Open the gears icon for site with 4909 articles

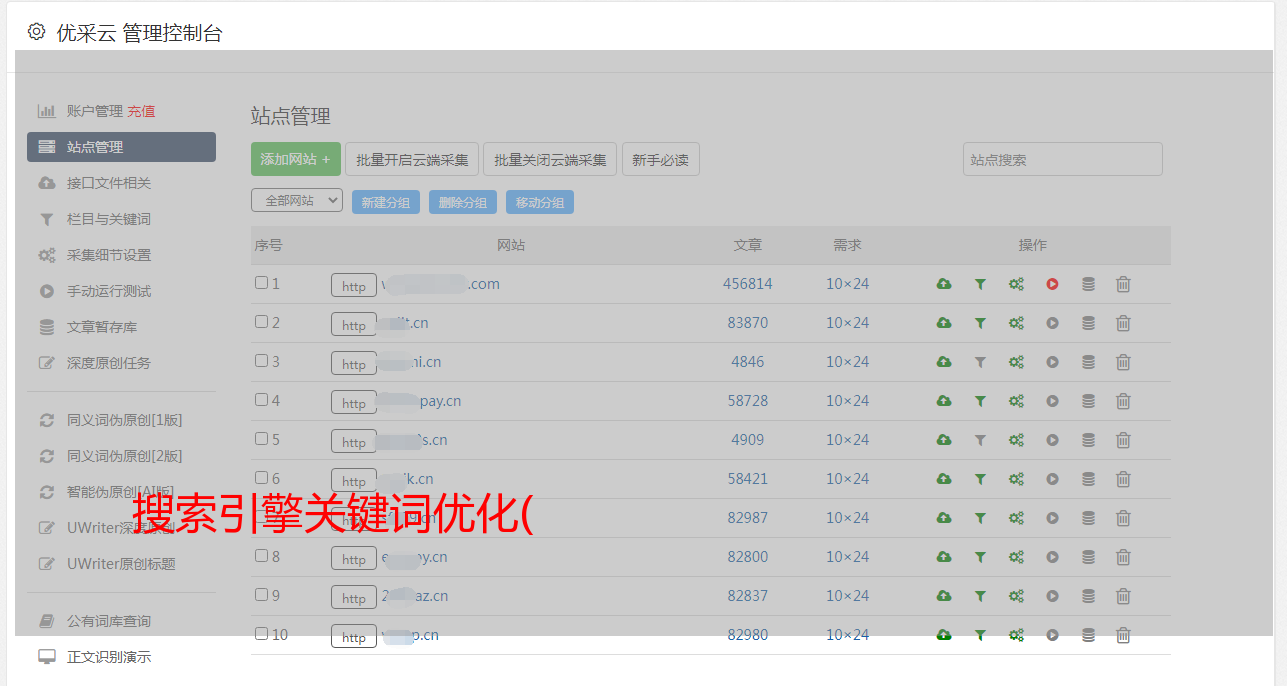[x=1016, y=440]
